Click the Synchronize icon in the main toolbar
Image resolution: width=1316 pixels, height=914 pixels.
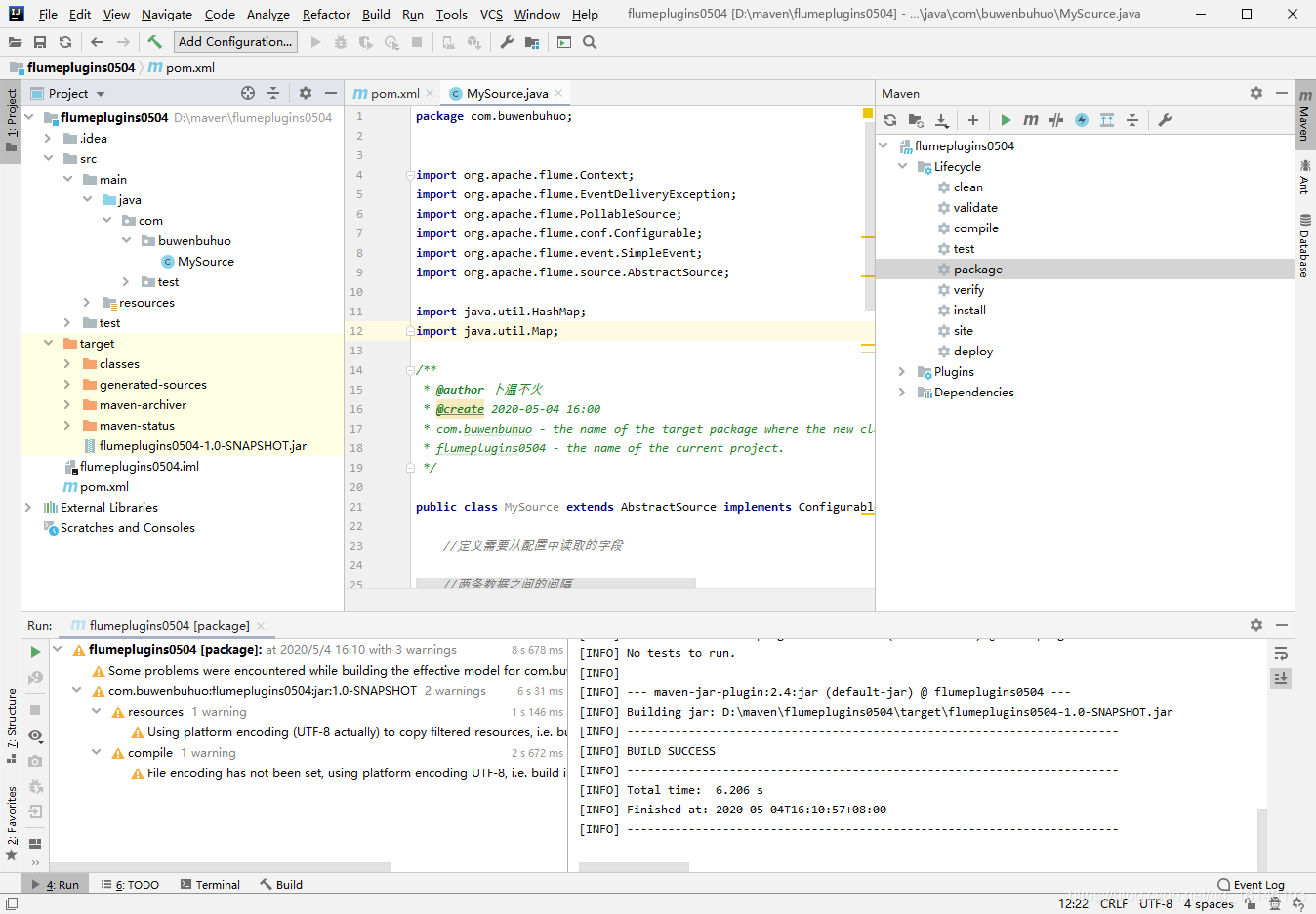click(x=65, y=42)
